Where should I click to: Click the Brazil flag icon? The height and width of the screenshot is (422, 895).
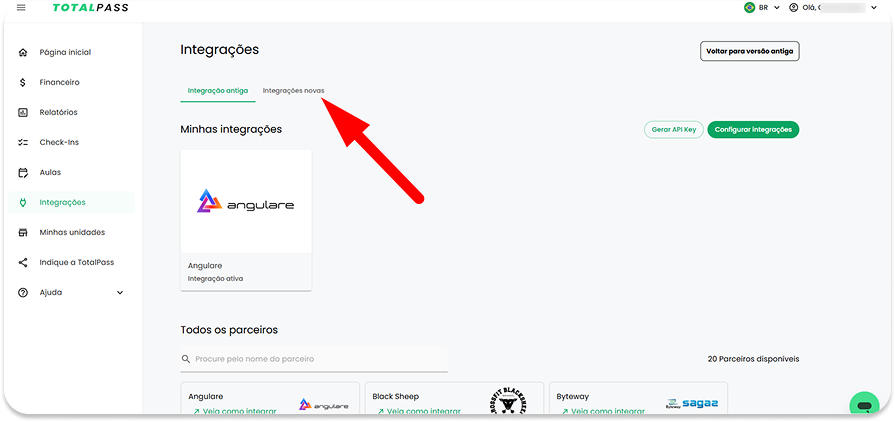(x=749, y=8)
